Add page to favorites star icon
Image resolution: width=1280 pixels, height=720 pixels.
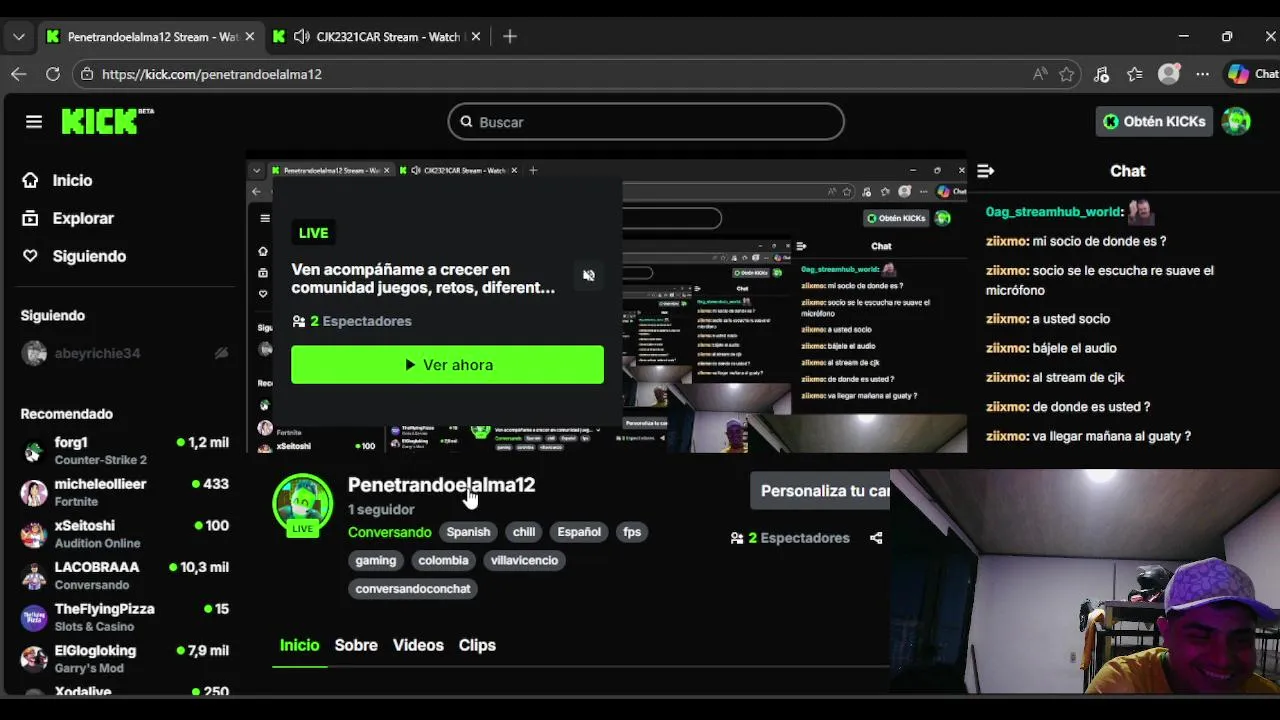1067,74
